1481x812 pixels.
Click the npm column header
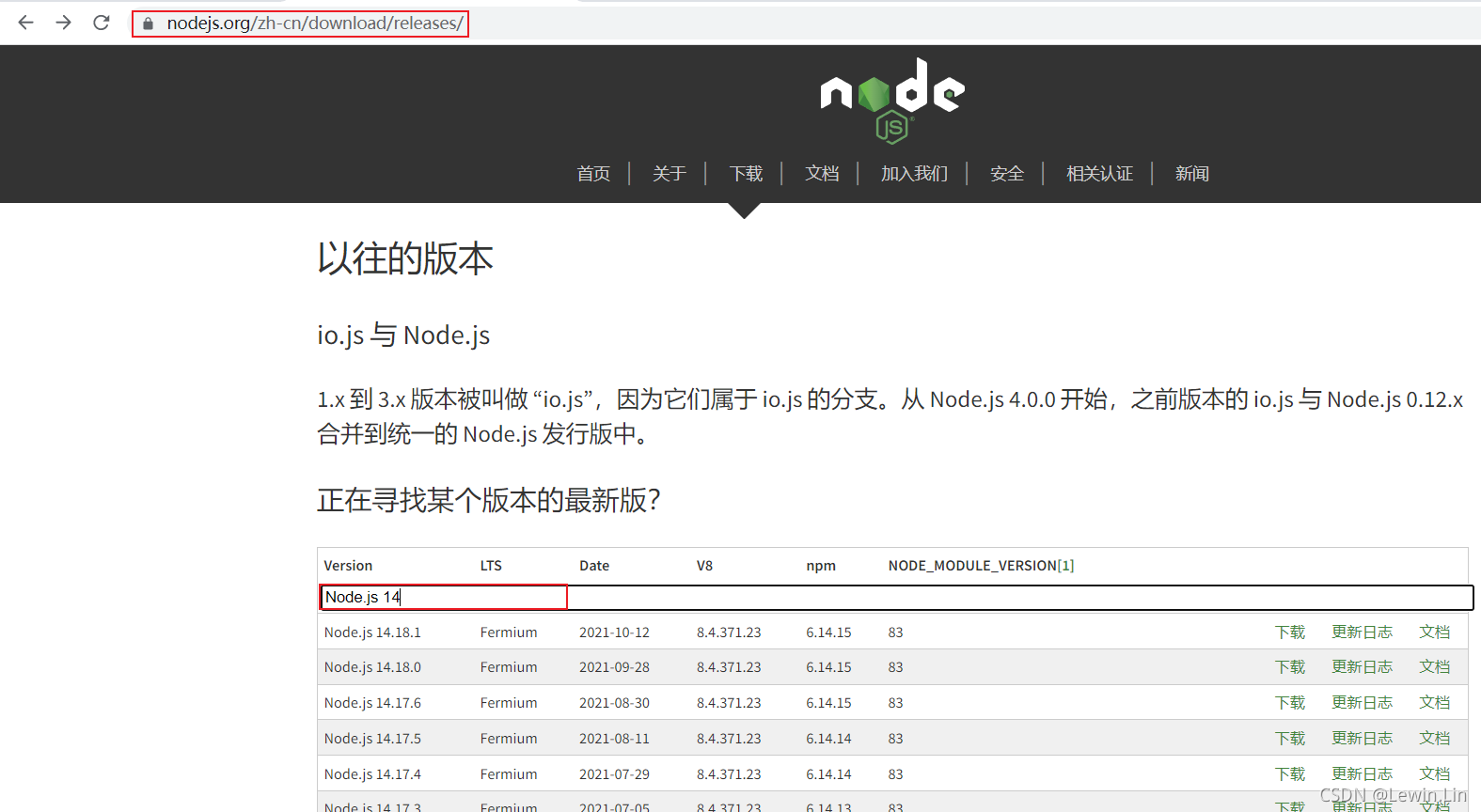821,566
